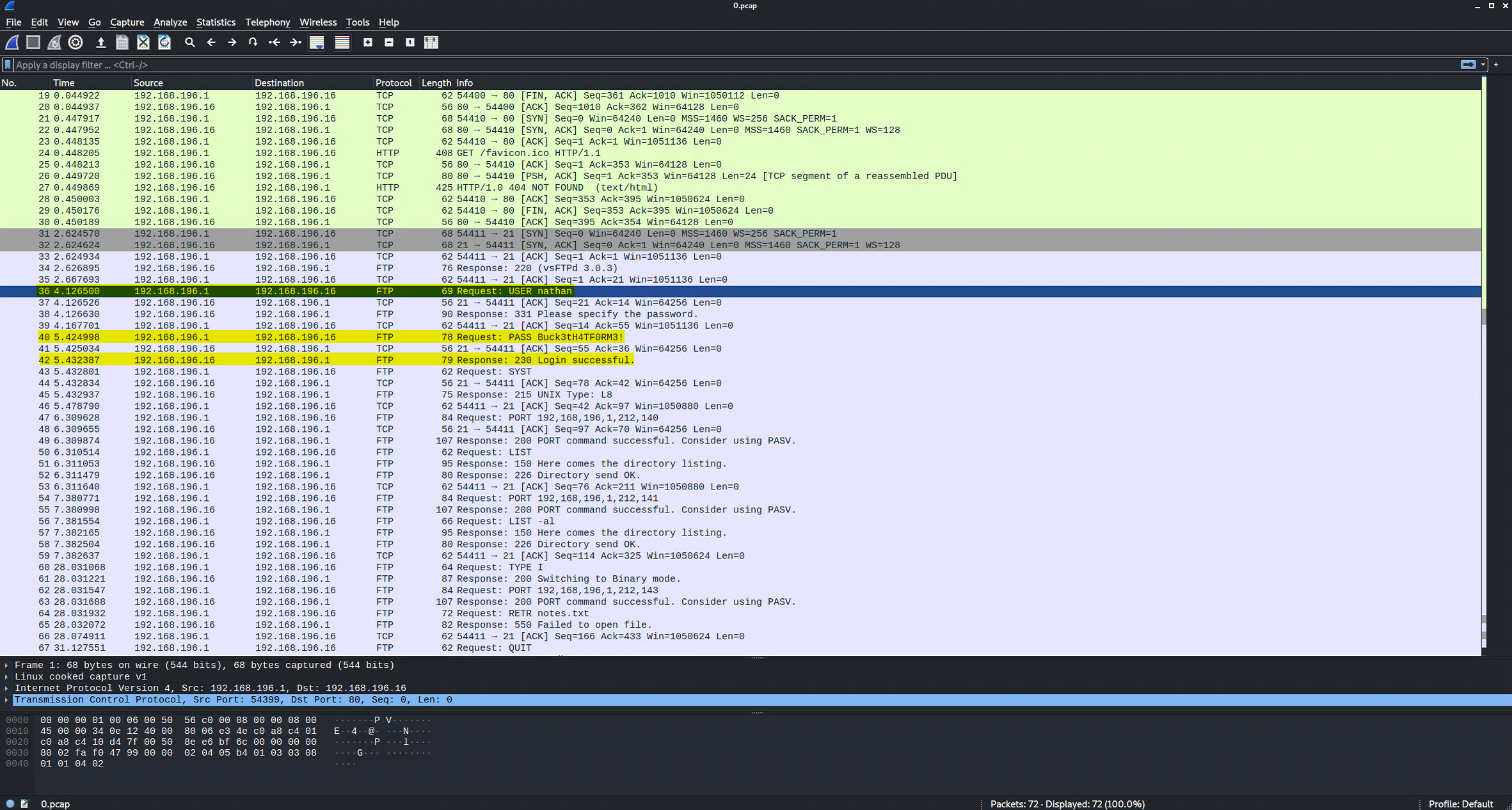Image resolution: width=1512 pixels, height=810 pixels.
Task: Click inside the display filter input field
Action: tap(384, 65)
